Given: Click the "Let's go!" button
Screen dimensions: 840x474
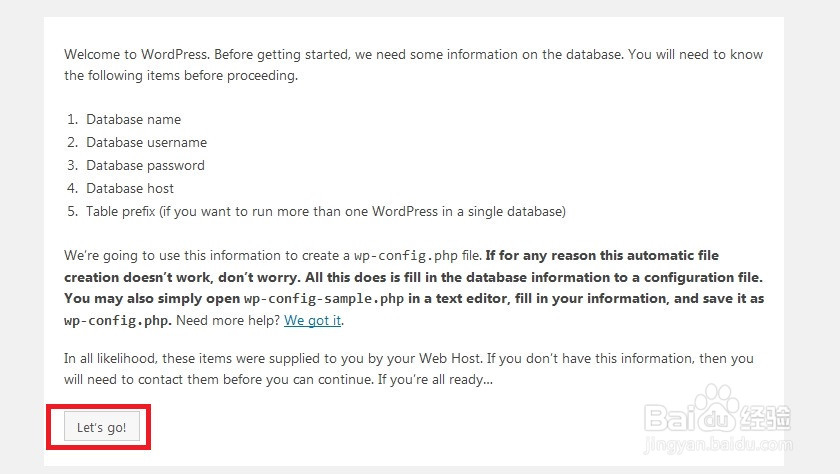Looking at the screenshot, I should (x=101, y=427).
